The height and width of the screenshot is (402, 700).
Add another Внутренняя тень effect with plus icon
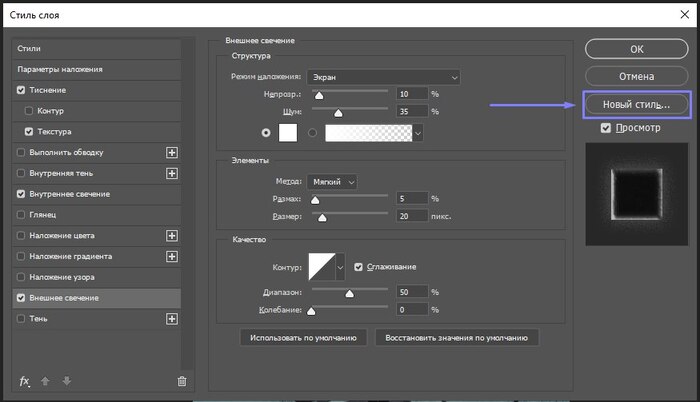[171, 173]
